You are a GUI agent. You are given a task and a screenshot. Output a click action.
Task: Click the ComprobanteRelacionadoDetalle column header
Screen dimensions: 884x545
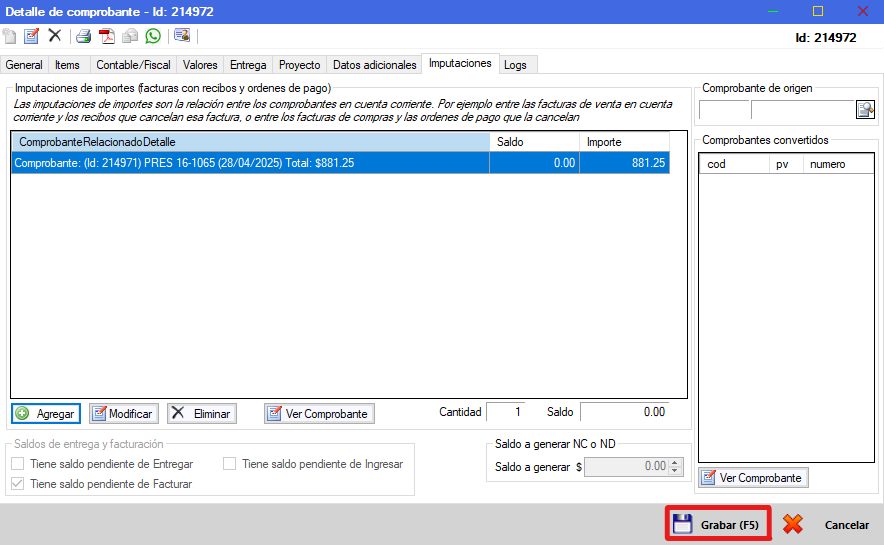(250, 142)
